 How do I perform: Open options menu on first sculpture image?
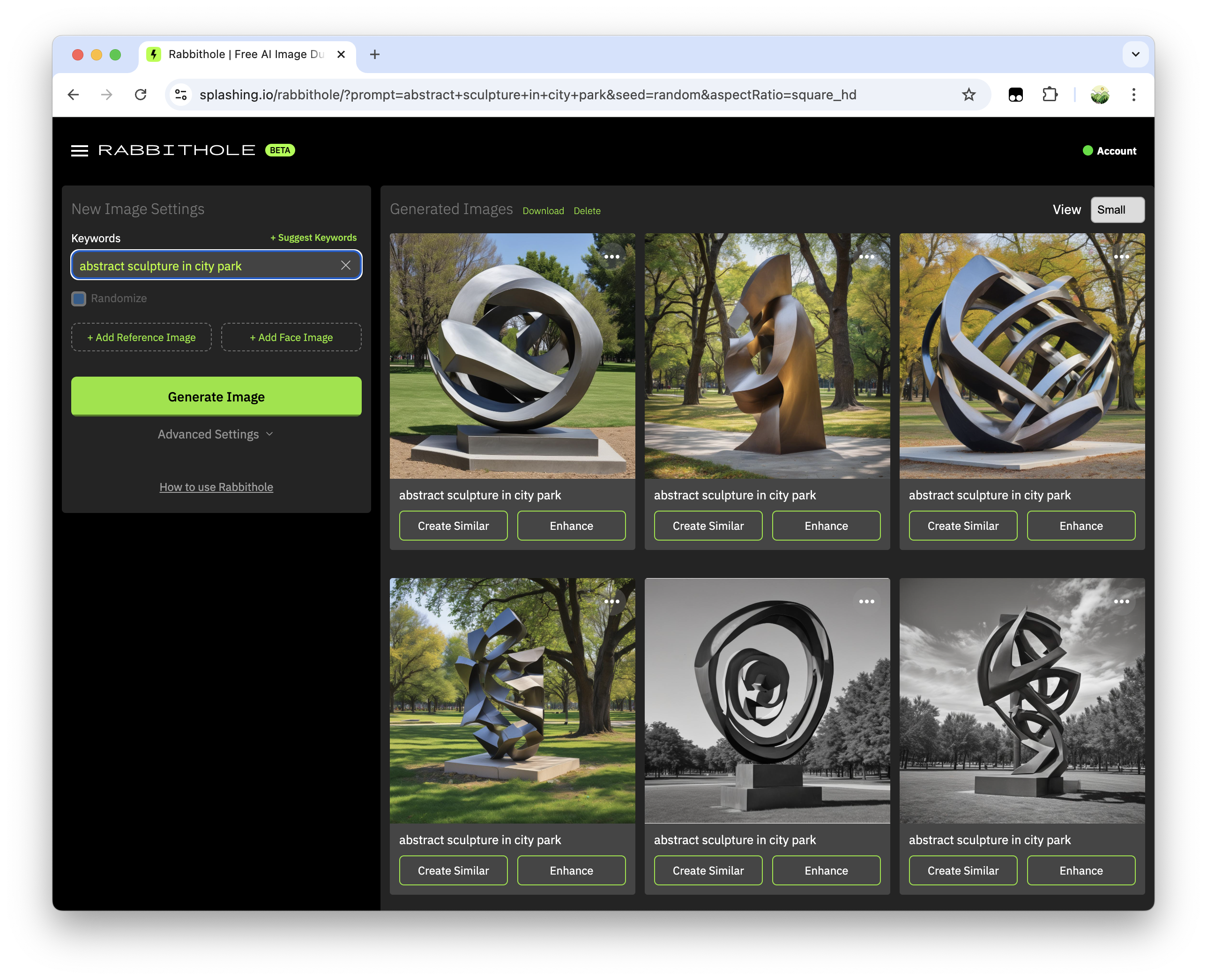click(611, 256)
